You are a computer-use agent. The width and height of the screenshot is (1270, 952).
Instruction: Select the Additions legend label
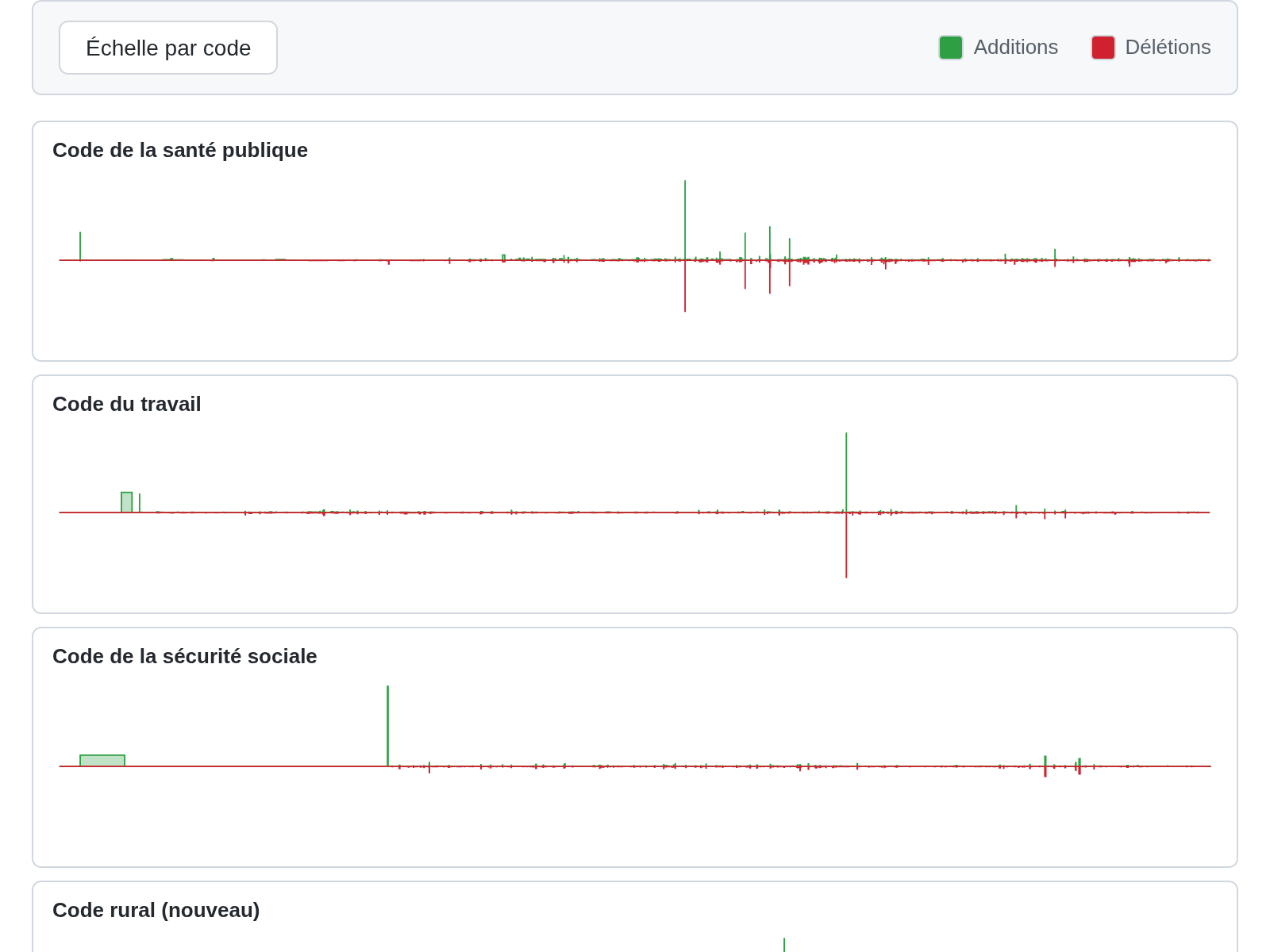[1015, 48]
